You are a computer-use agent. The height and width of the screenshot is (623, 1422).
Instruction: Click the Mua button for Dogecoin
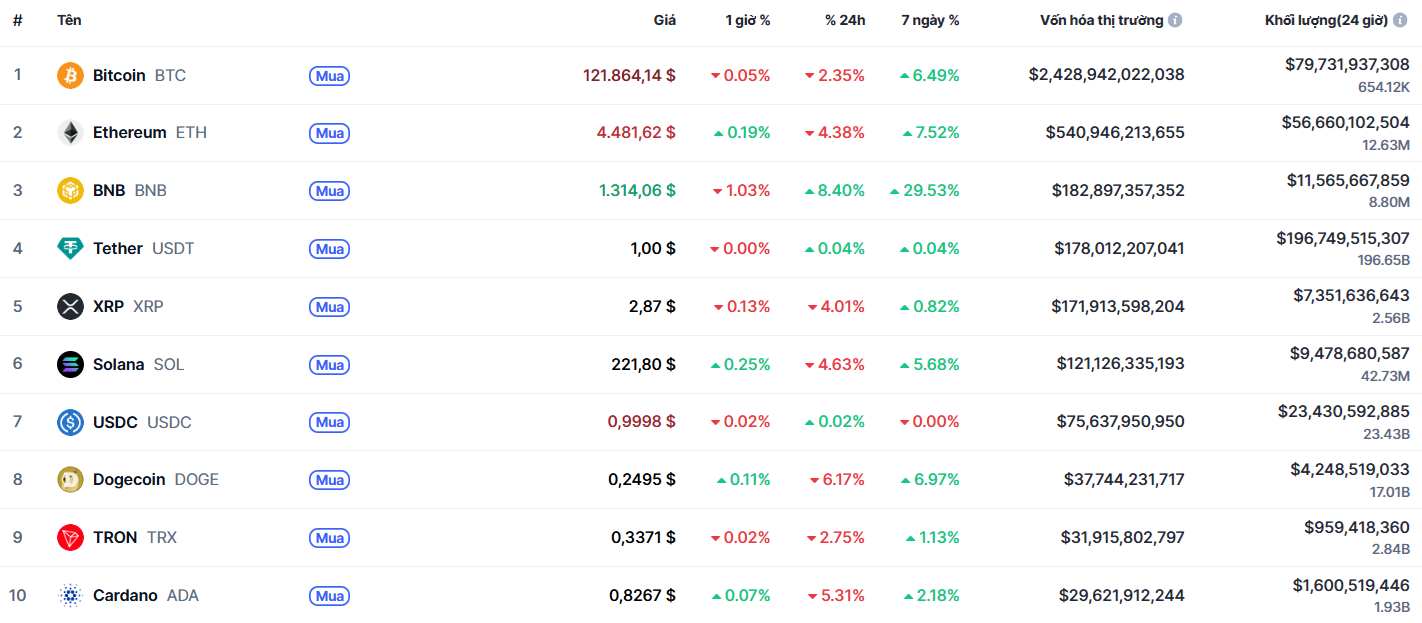coord(330,480)
